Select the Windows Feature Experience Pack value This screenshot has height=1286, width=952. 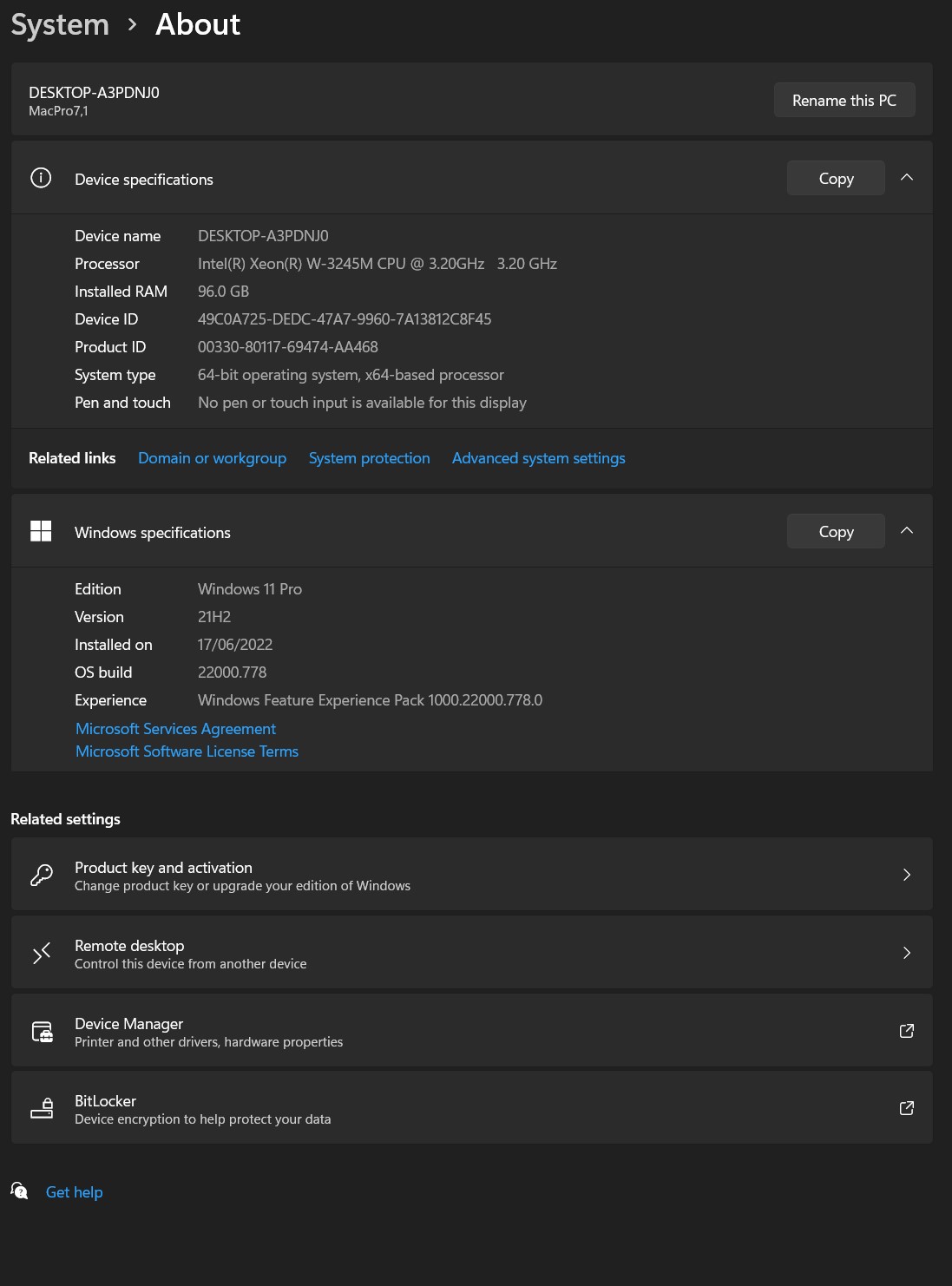click(x=370, y=700)
